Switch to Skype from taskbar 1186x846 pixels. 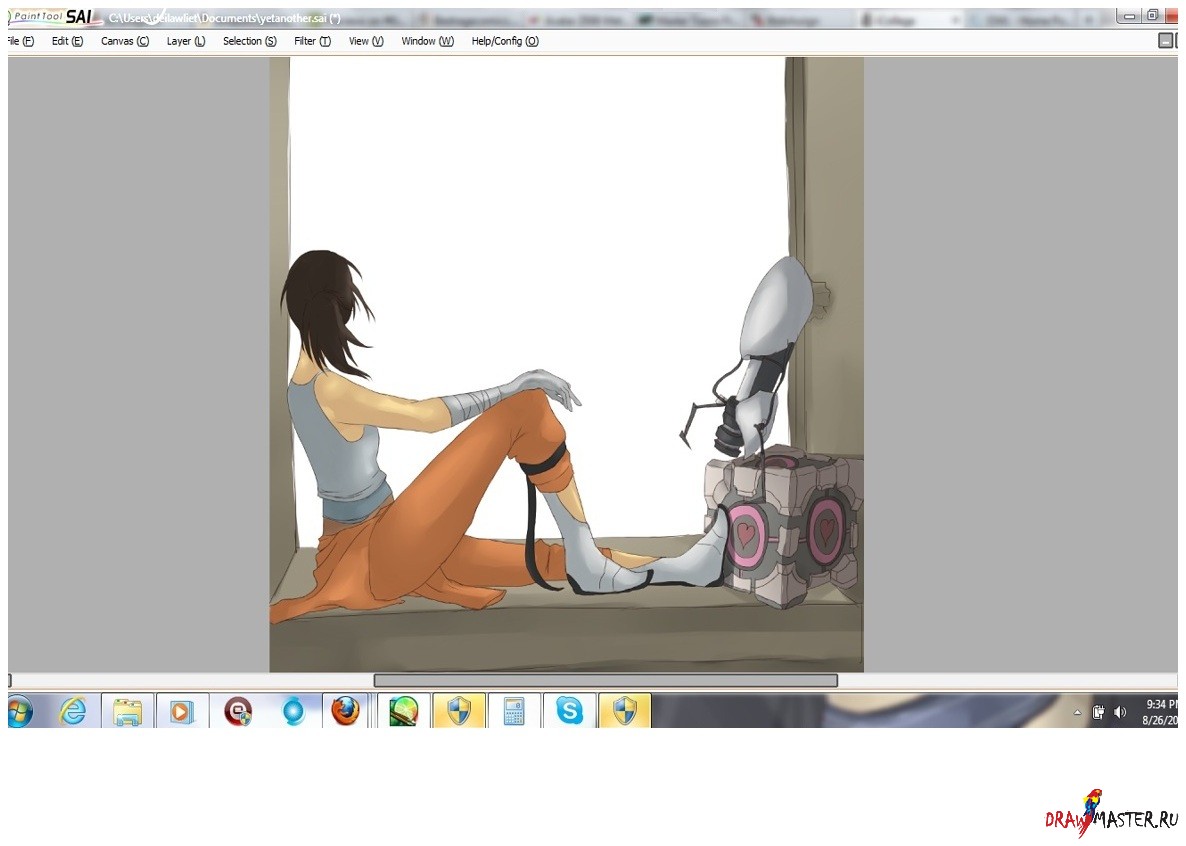(570, 711)
